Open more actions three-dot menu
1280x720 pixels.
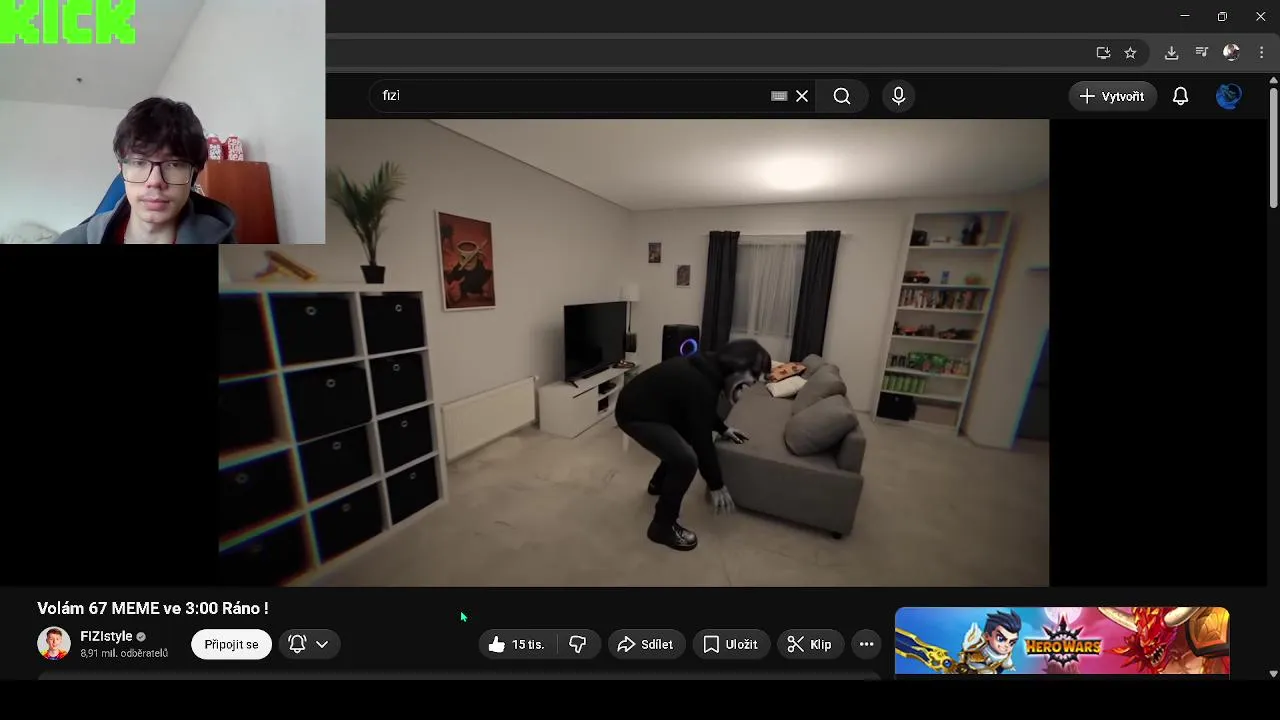[x=867, y=644]
